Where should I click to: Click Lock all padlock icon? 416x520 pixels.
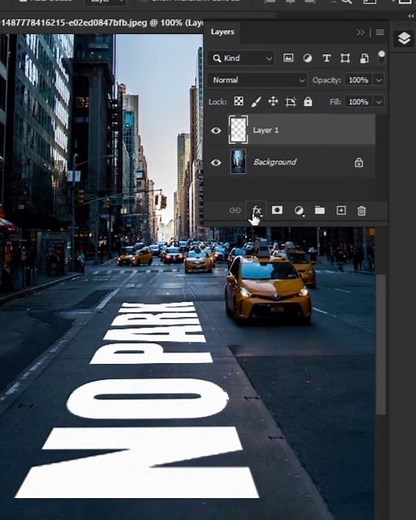[x=308, y=101]
